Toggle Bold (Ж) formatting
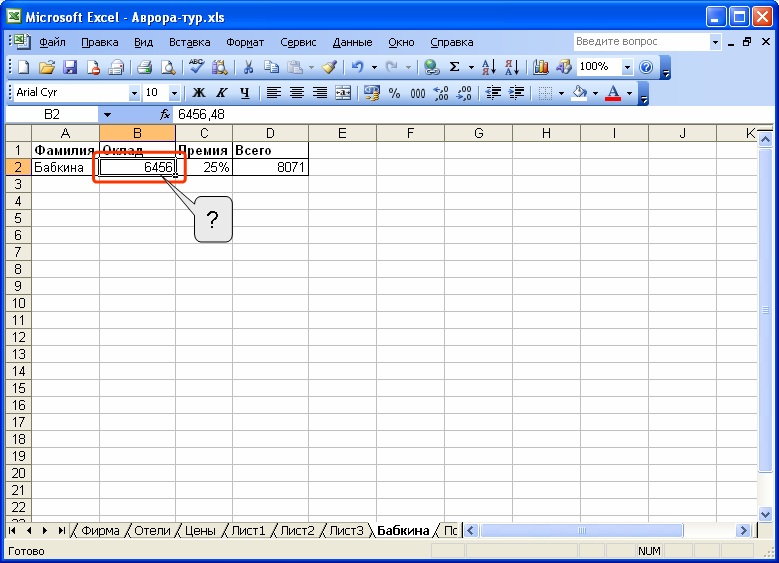This screenshot has width=779, height=563. tap(199, 93)
